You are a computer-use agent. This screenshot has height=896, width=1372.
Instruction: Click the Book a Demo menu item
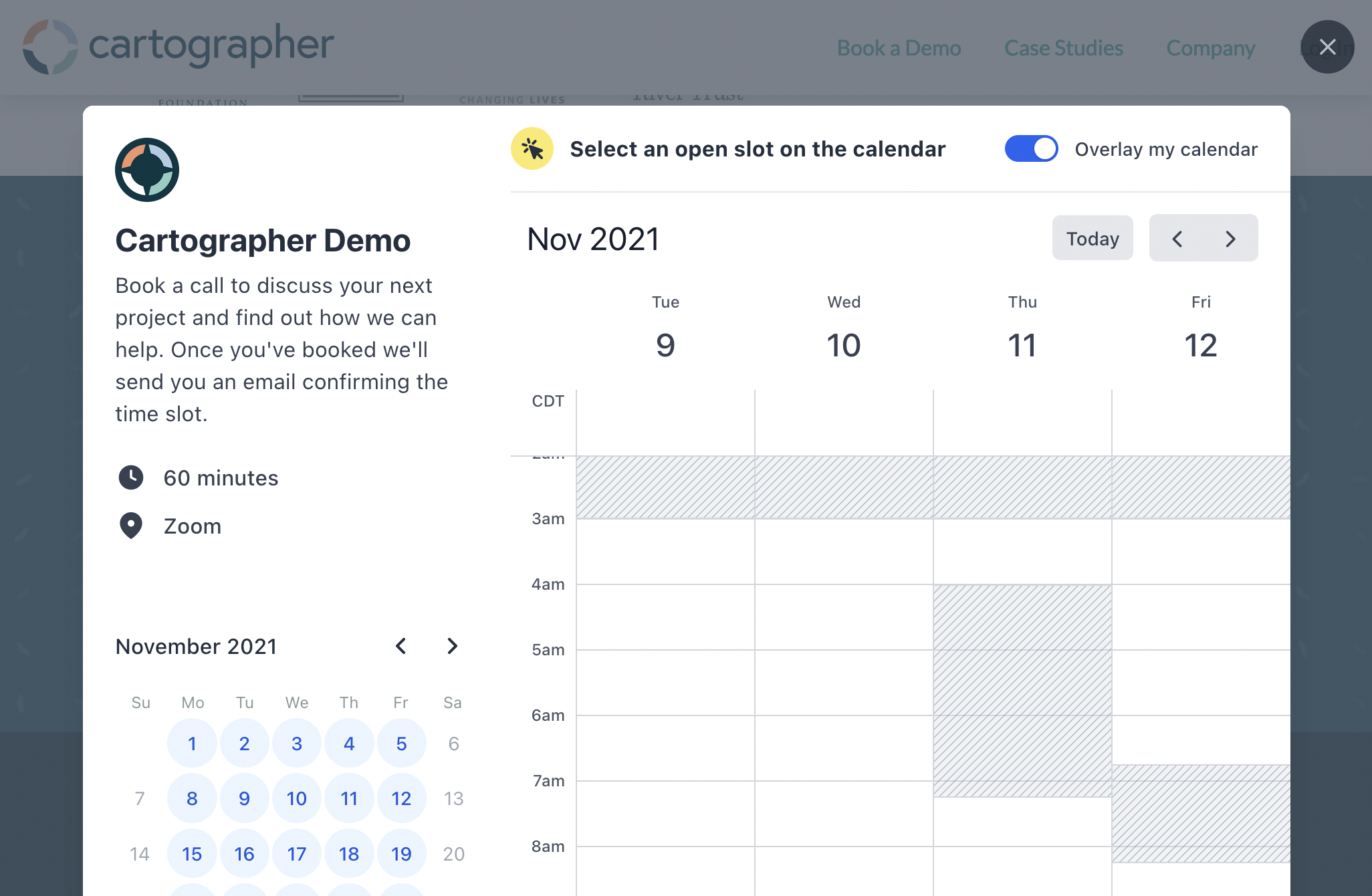click(898, 47)
